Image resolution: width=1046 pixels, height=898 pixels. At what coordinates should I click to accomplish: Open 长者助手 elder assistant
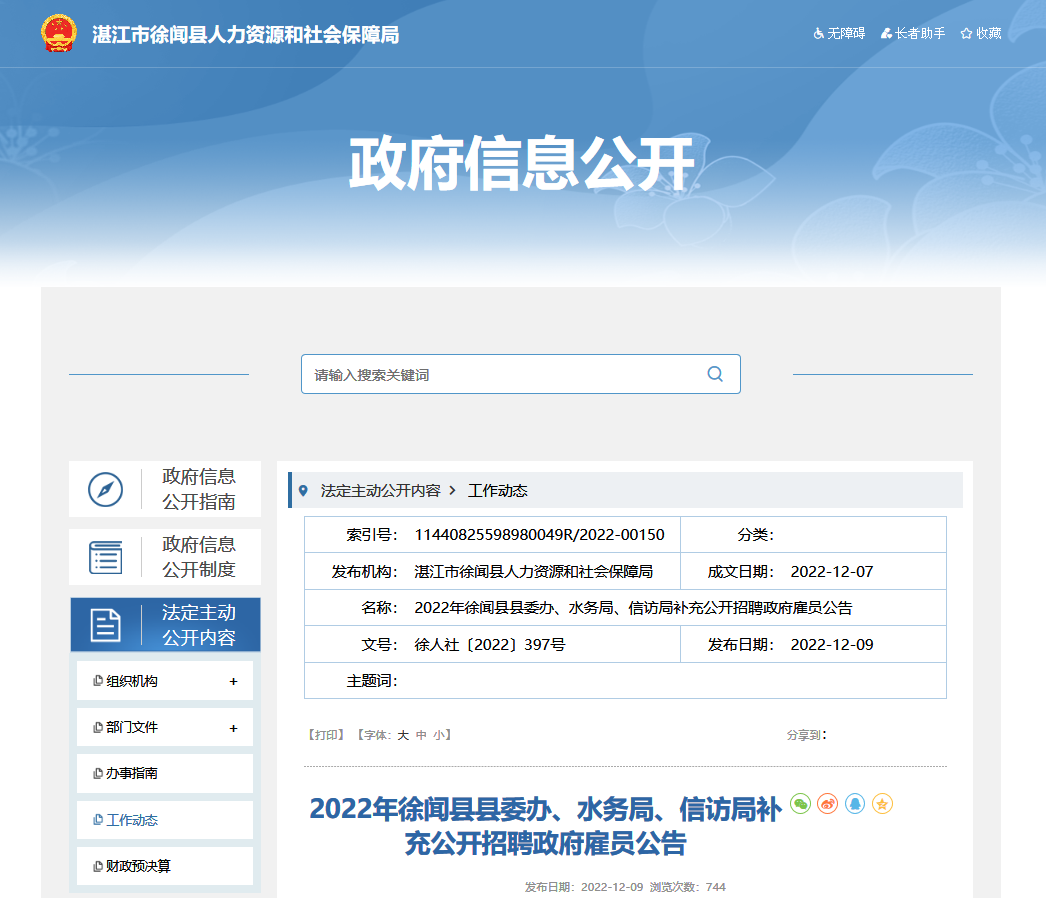pyautogui.click(x=912, y=33)
